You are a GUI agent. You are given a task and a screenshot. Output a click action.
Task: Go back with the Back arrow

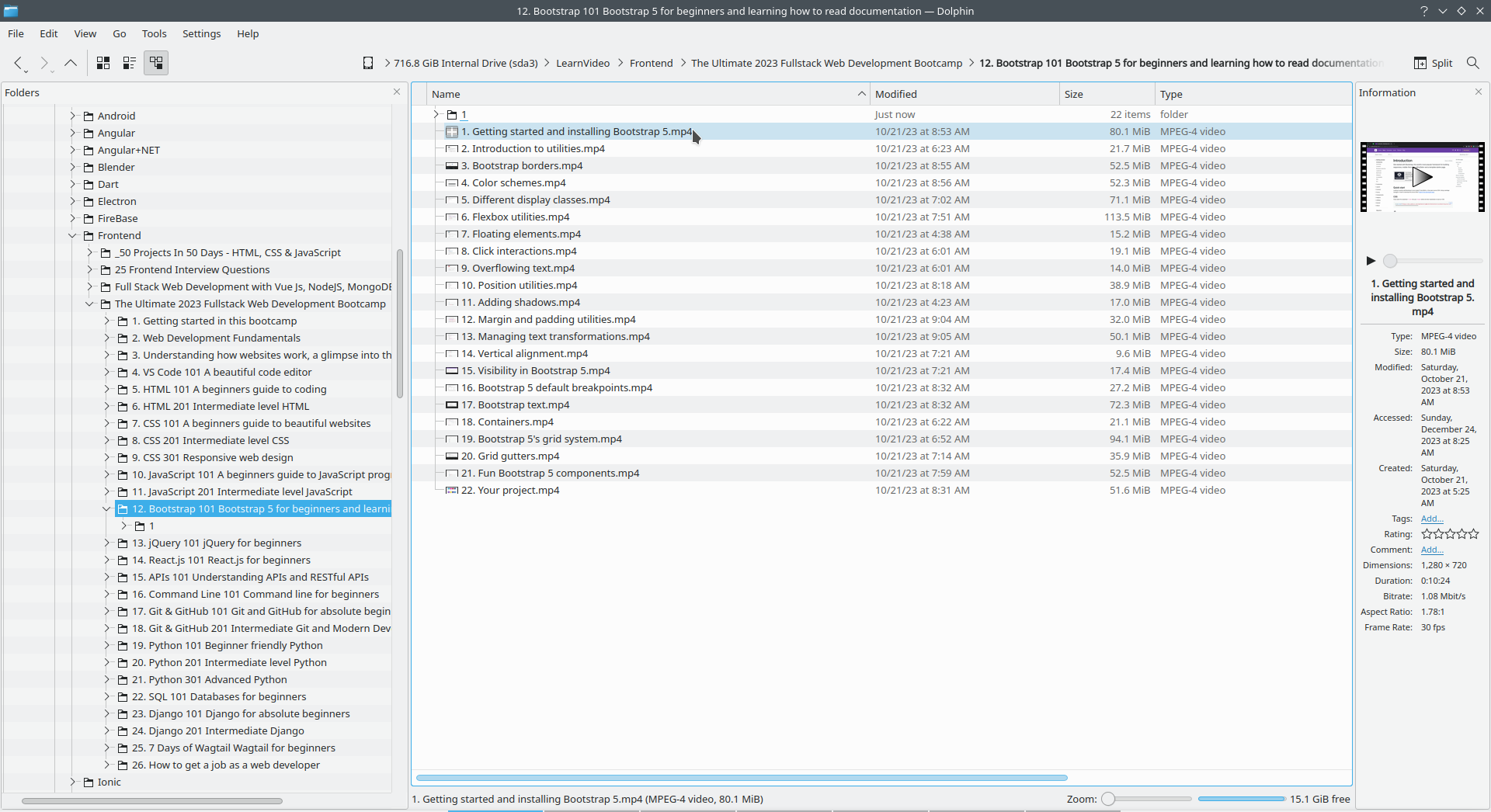coord(18,63)
